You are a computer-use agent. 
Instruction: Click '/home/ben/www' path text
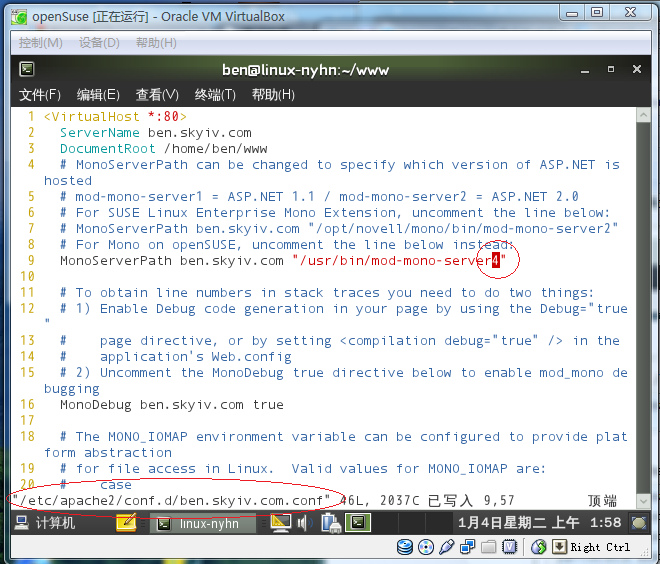click(216, 149)
